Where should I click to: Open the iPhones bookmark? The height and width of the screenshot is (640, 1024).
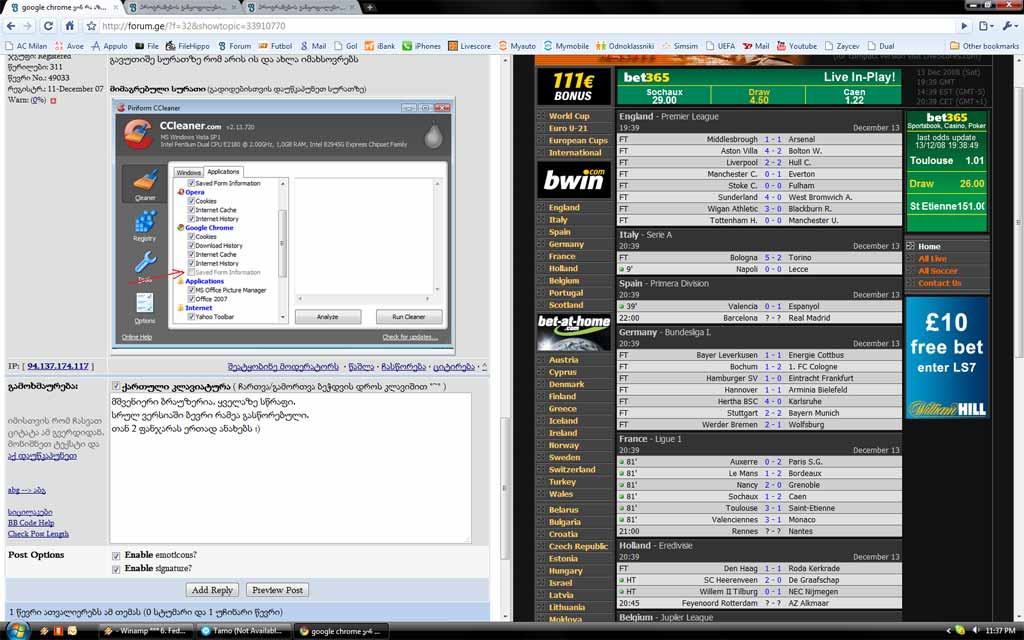click(421, 46)
